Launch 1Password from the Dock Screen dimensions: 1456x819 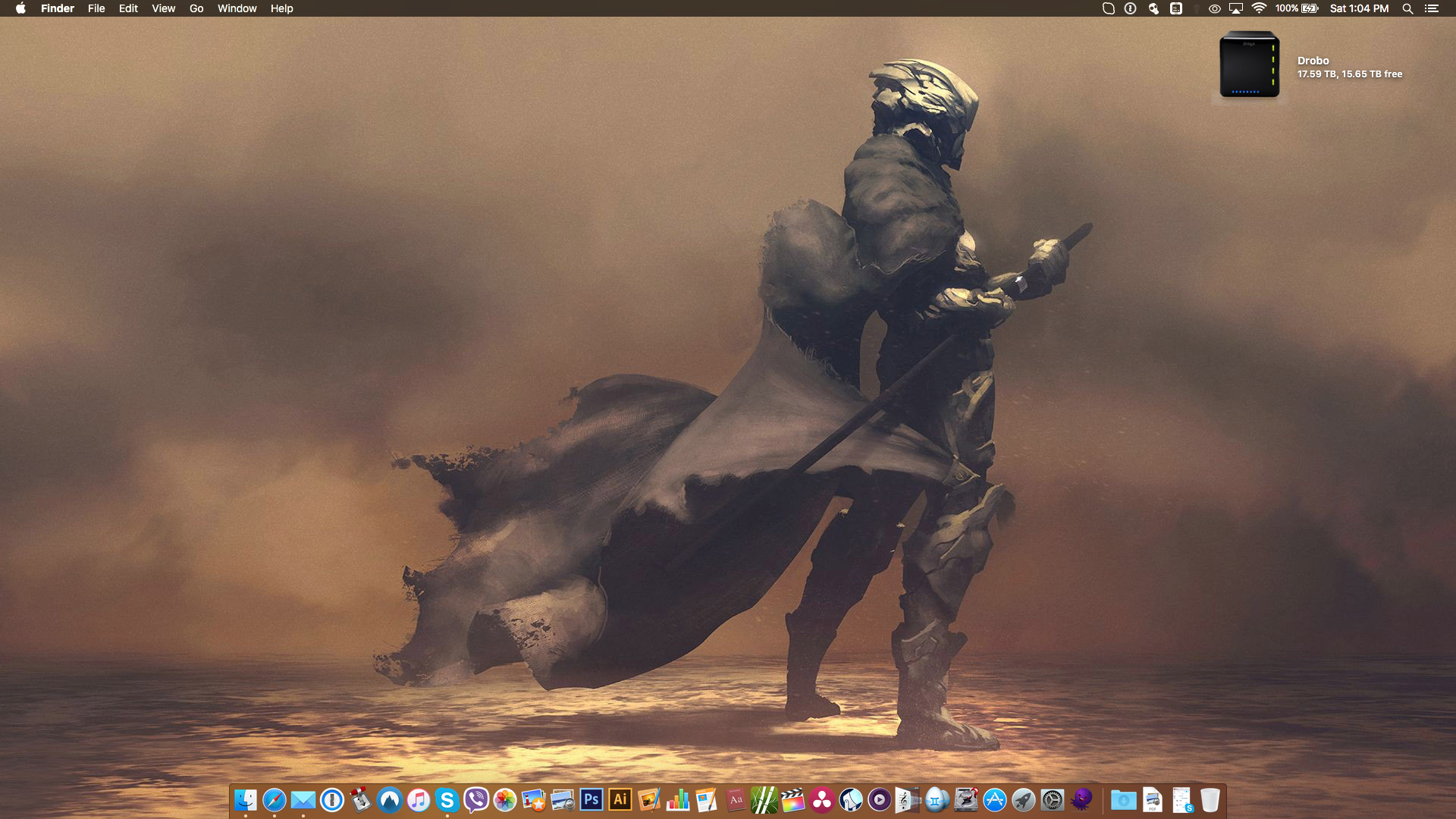coord(331,799)
